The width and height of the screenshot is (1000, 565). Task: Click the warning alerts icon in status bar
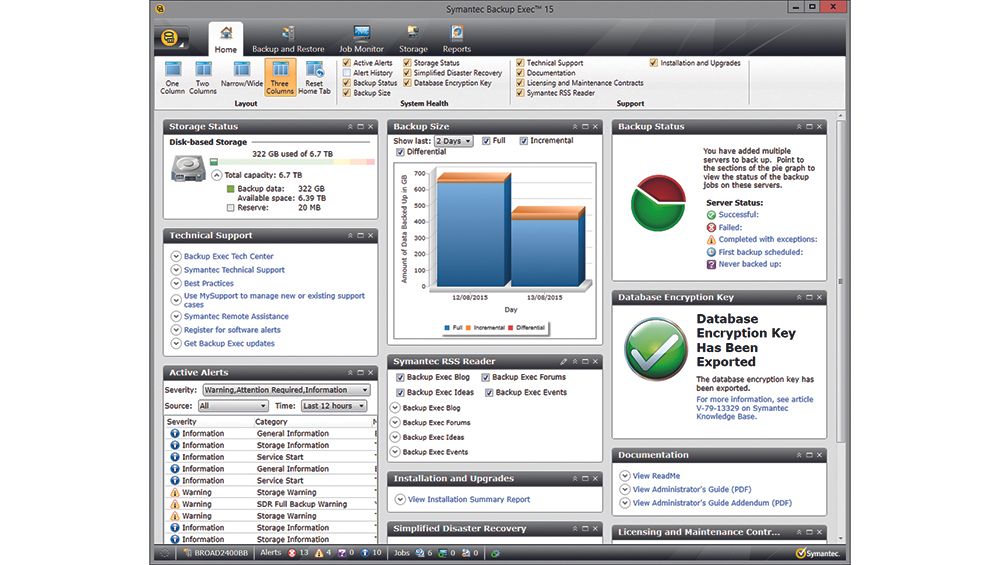pyautogui.click(x=319, y=553)
